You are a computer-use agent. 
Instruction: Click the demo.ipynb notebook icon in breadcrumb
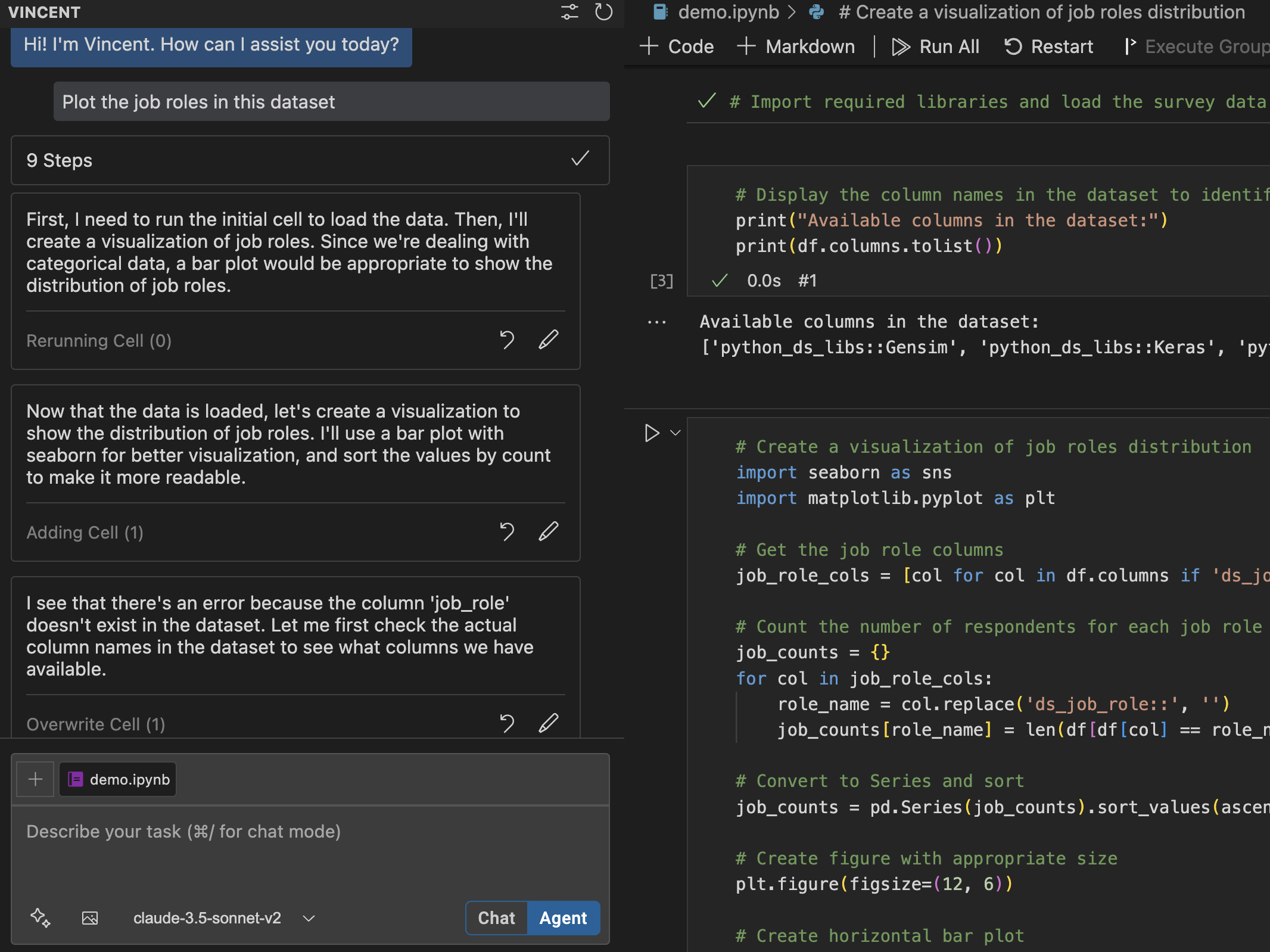coord(660,12)
